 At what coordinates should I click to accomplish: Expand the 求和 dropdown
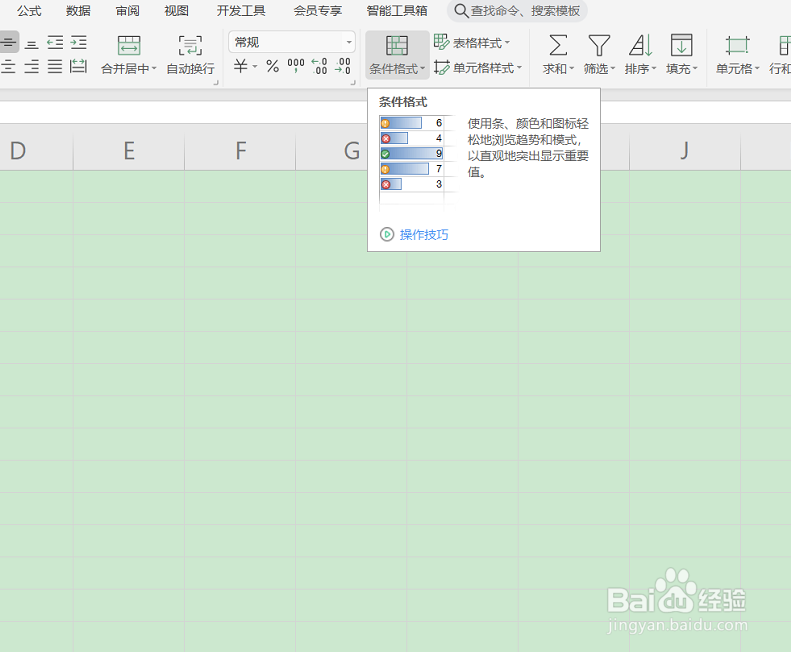558,69
